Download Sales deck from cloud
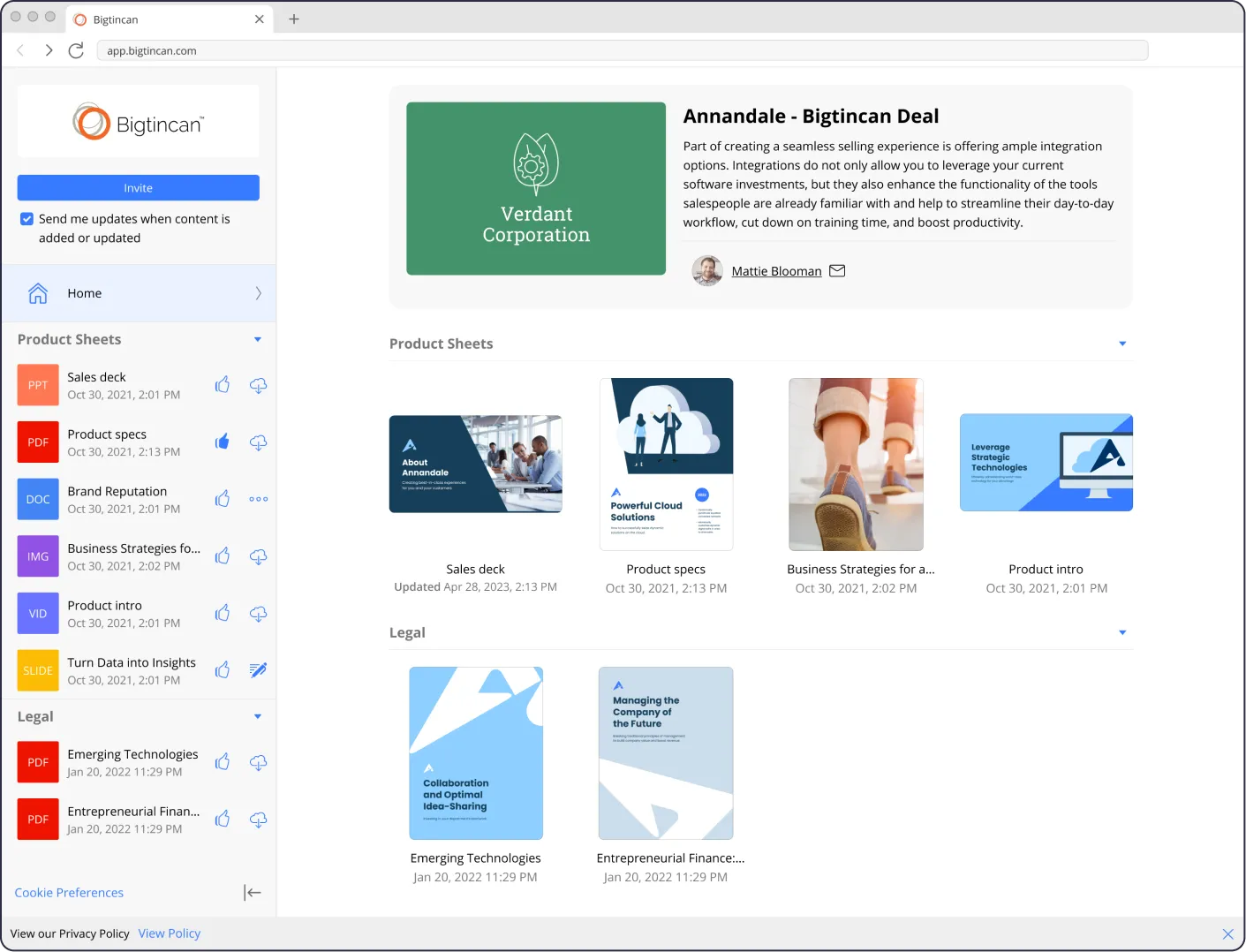This screenshot has height=952, width=1246. tap(258, 385)
